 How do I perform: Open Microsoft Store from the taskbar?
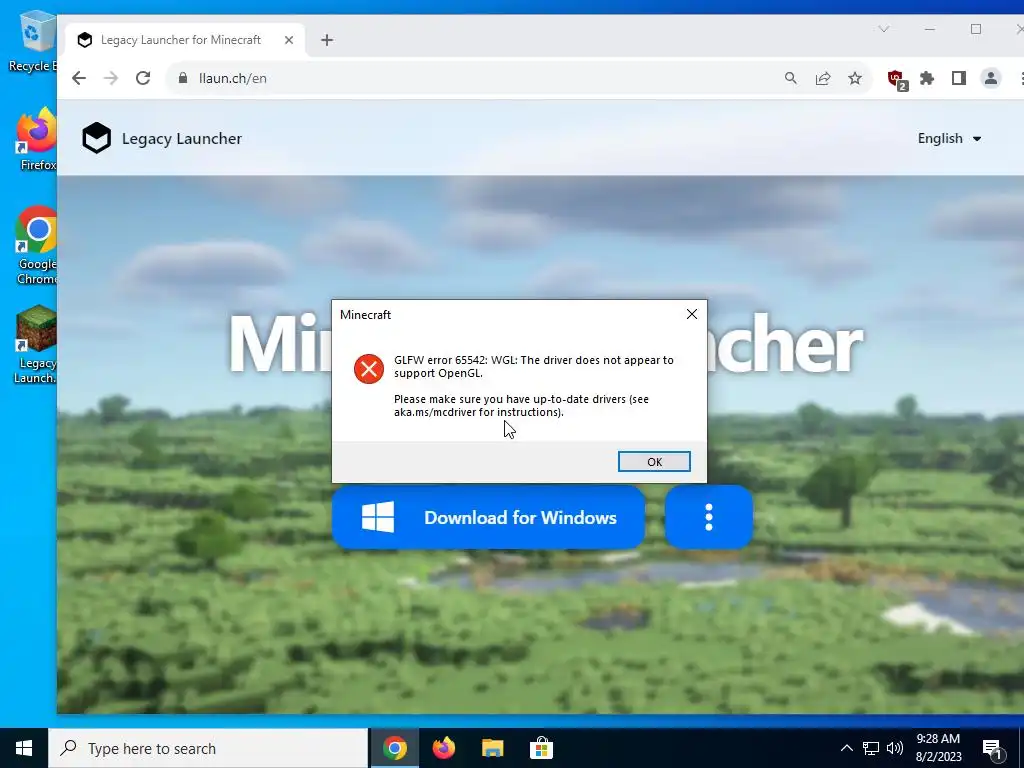point(541,748)
